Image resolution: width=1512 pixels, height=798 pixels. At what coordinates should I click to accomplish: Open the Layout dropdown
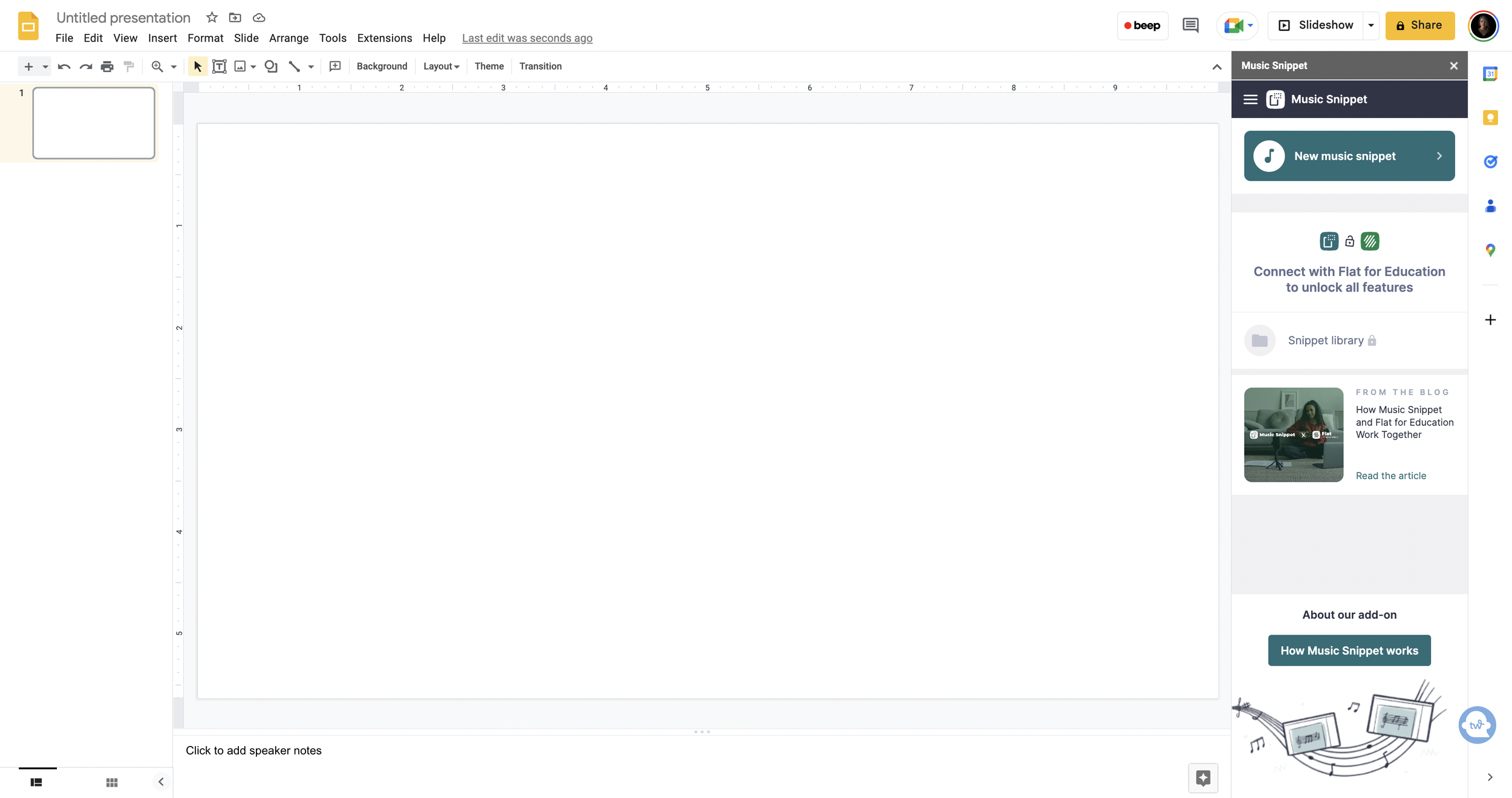click(x=441, y=67)
